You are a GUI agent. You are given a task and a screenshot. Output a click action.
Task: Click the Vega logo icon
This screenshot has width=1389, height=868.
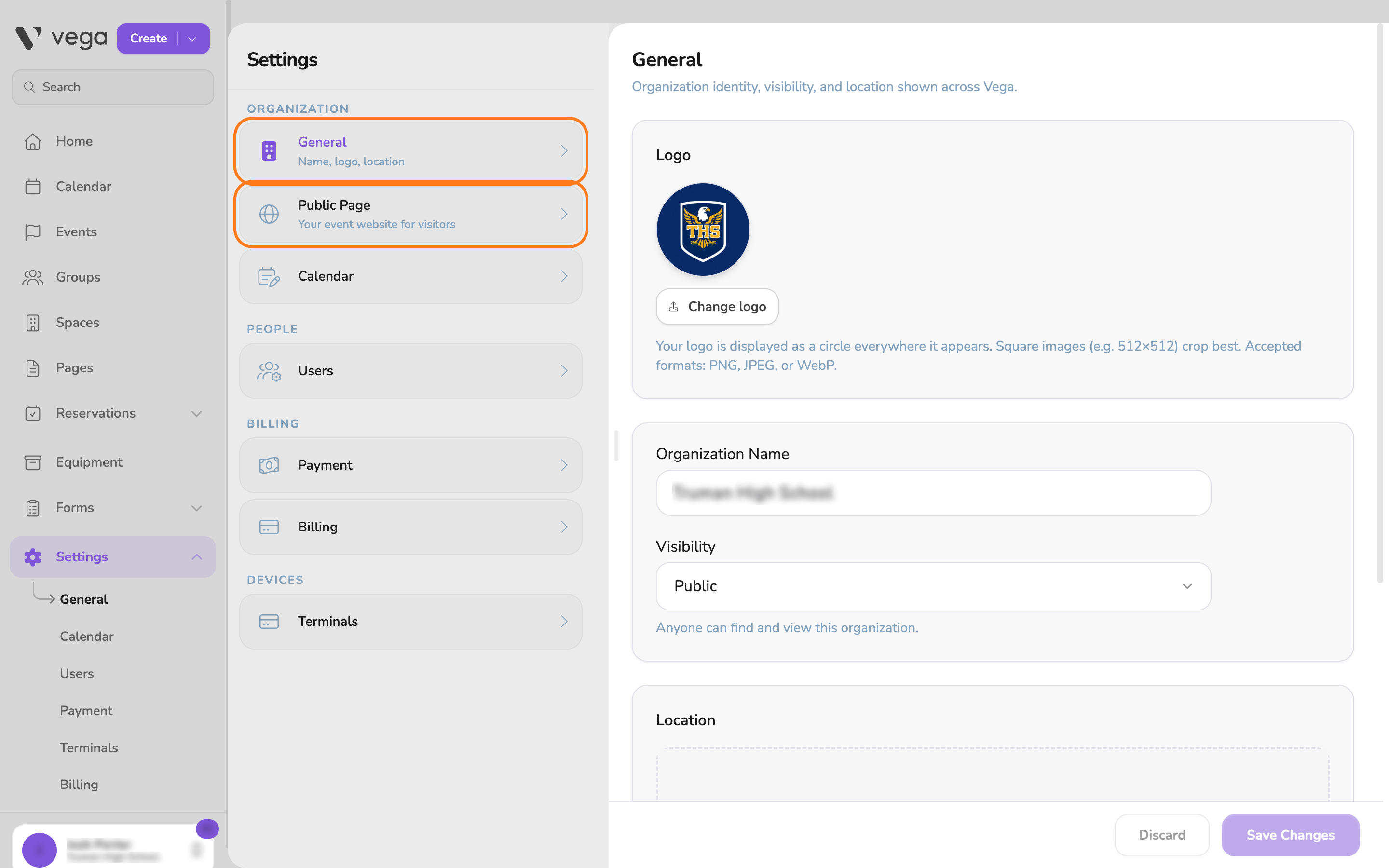[28, 39]
